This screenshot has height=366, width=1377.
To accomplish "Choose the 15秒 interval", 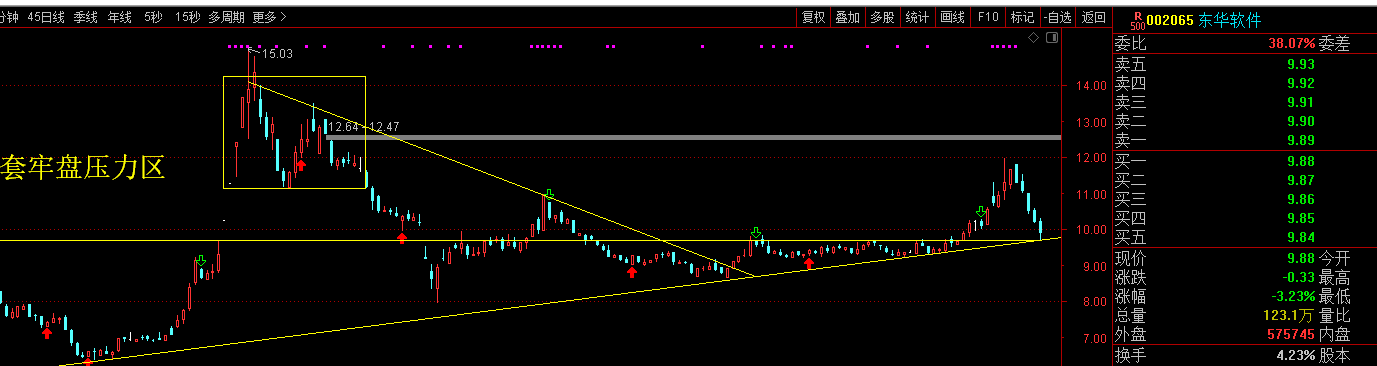I will [186, 17].
